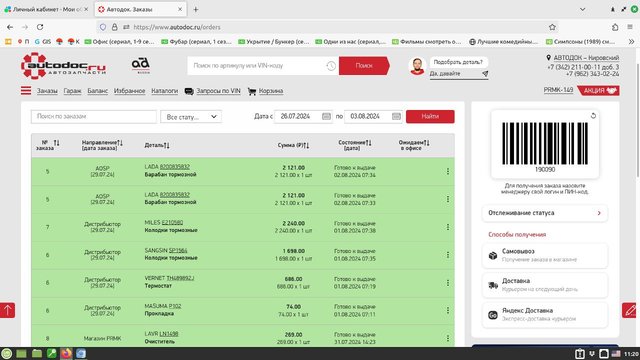Open the Гараж menu item
Viewport: 640px width, 360px height.
72,91
